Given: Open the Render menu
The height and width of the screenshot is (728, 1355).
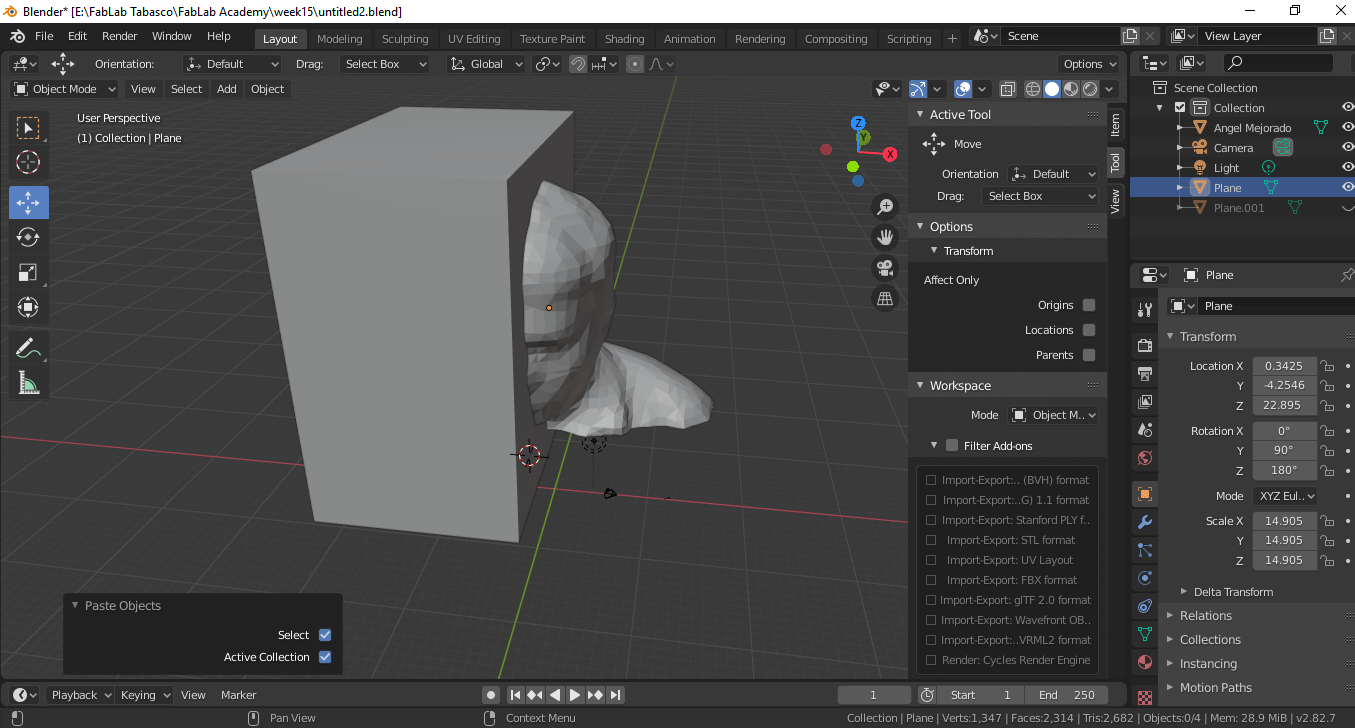Looking at the screenshot, I should [x=120, y=36].
